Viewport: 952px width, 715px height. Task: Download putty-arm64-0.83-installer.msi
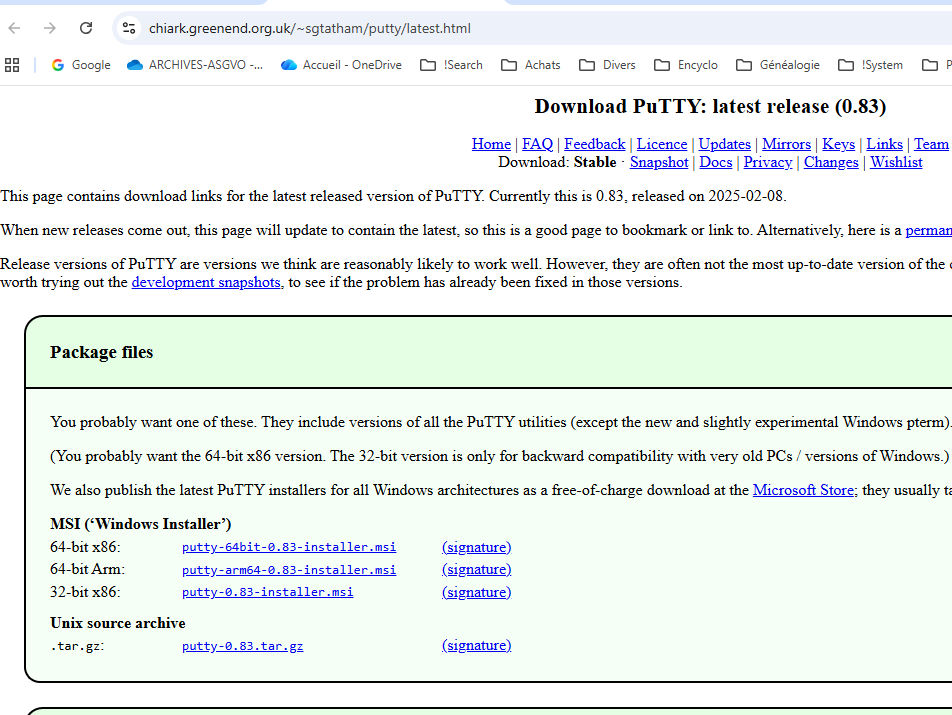pos(289,569)
